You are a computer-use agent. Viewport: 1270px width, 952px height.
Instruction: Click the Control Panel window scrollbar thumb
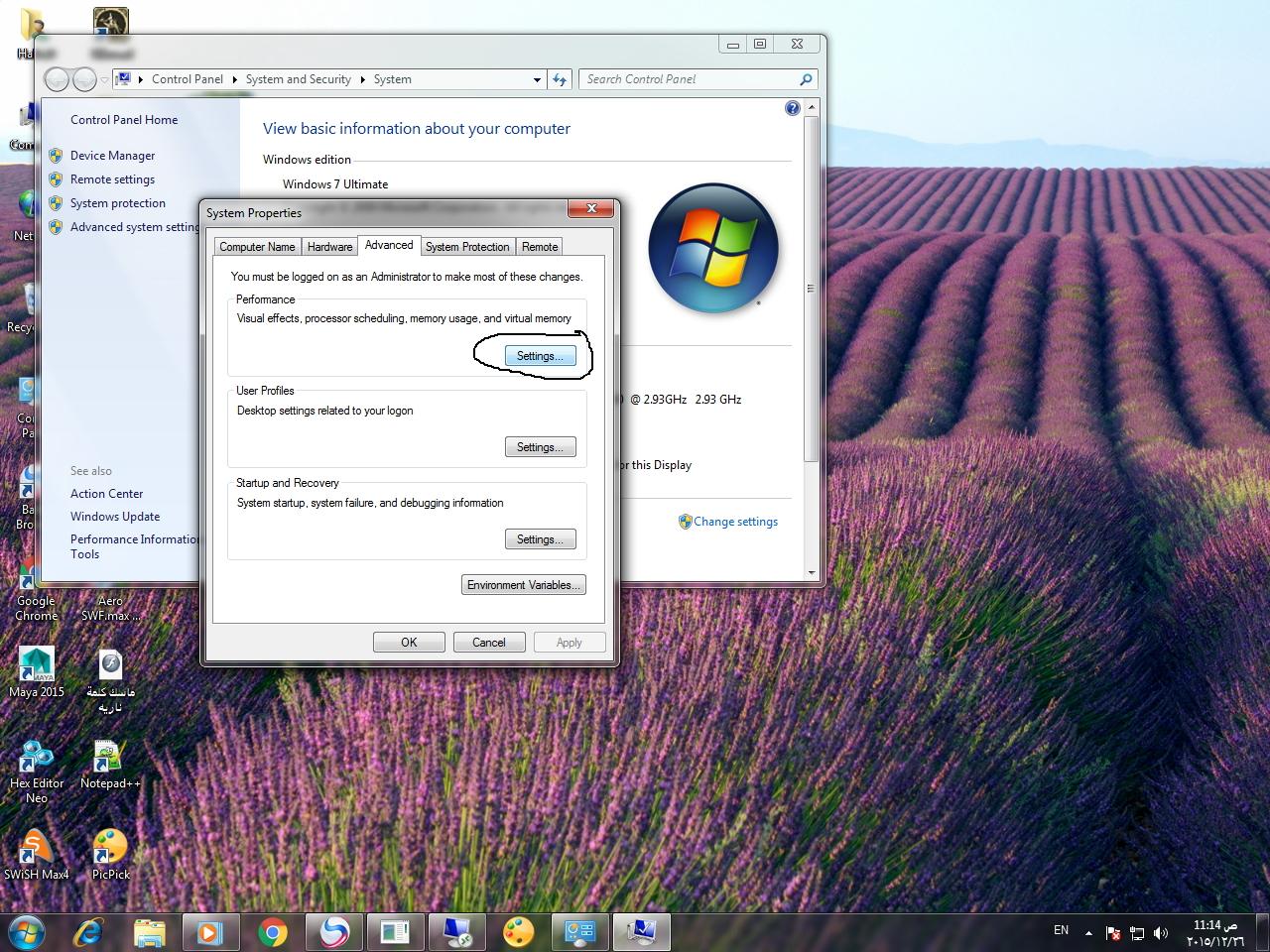811,289
